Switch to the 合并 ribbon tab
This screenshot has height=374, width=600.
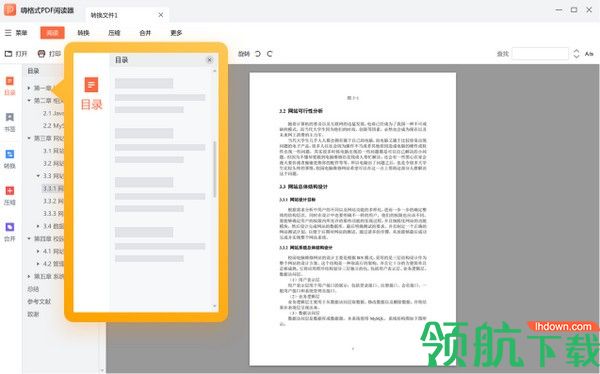145,33
